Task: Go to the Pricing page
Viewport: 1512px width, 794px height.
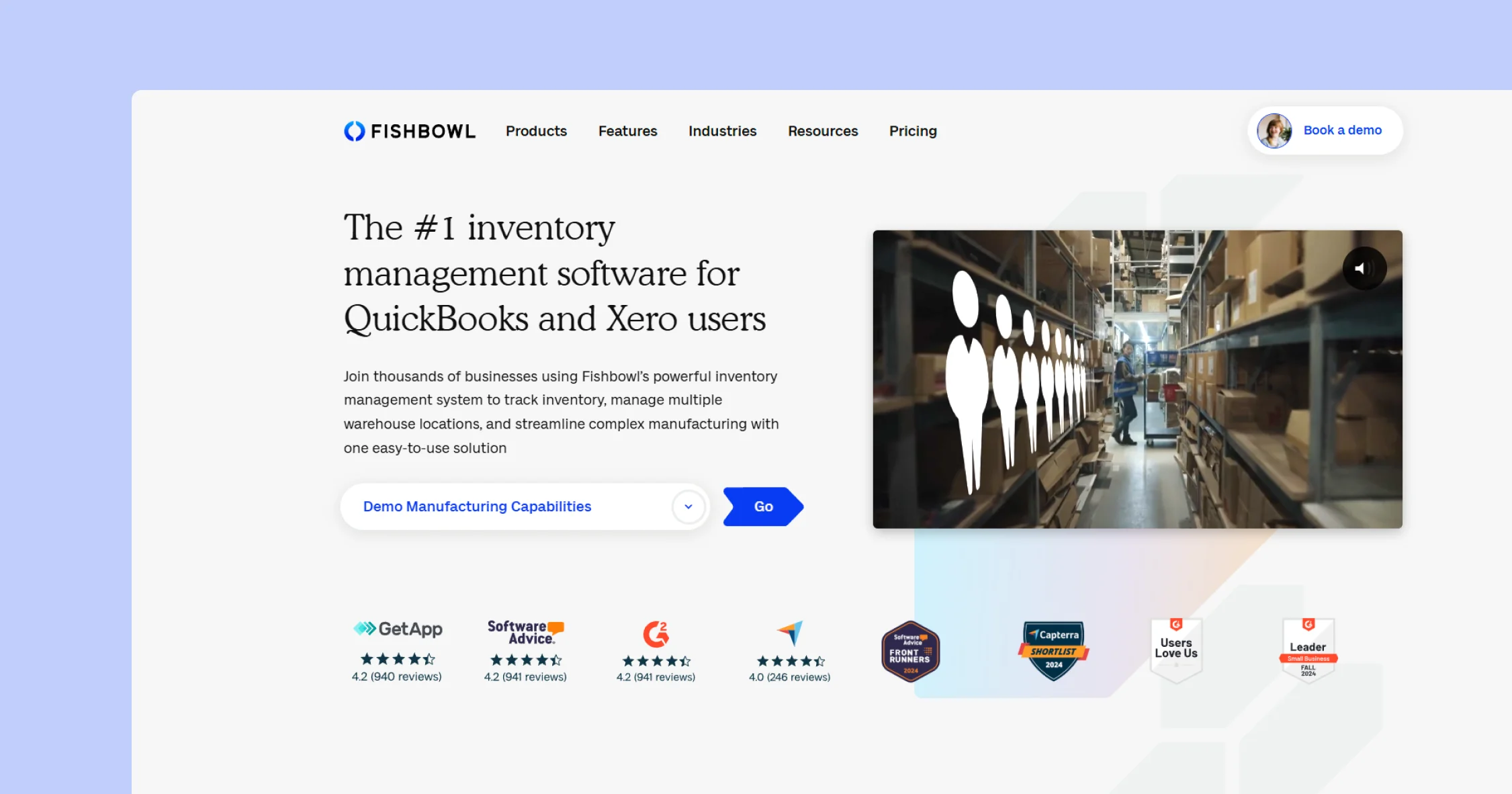Action: coord(913,131)
